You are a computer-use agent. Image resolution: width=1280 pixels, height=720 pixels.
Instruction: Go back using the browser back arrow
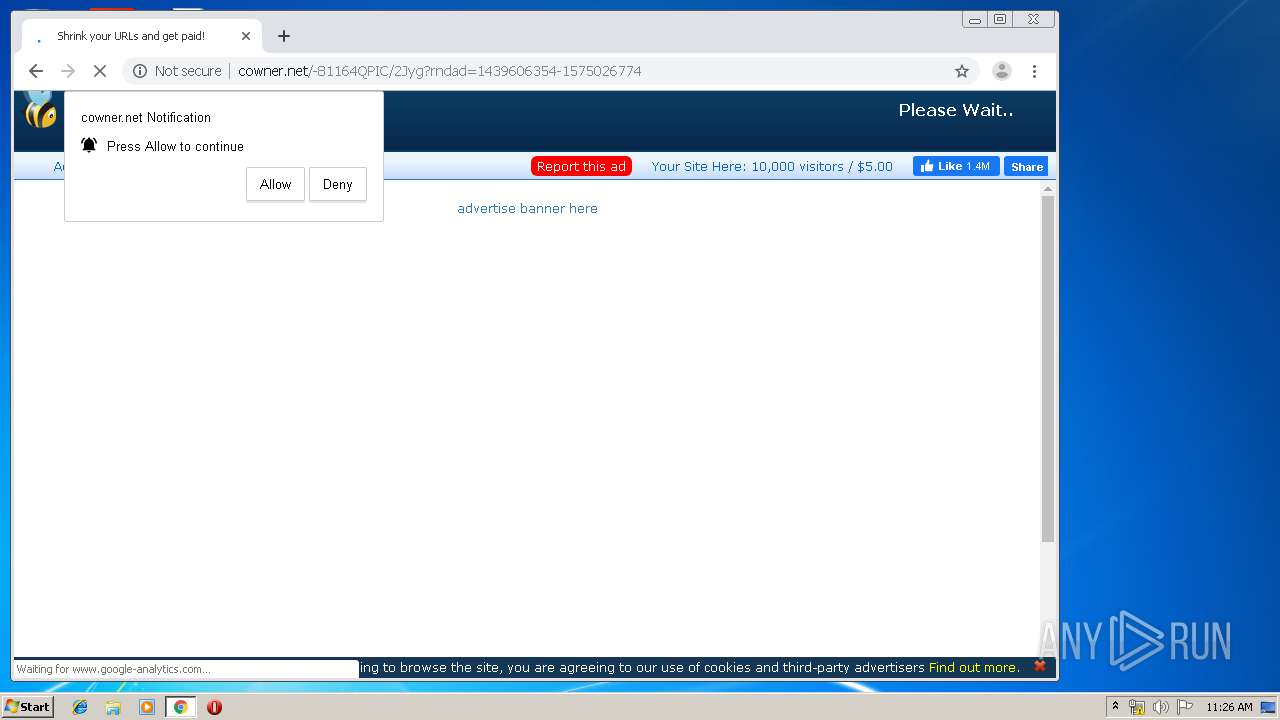(x=36, y=71)
